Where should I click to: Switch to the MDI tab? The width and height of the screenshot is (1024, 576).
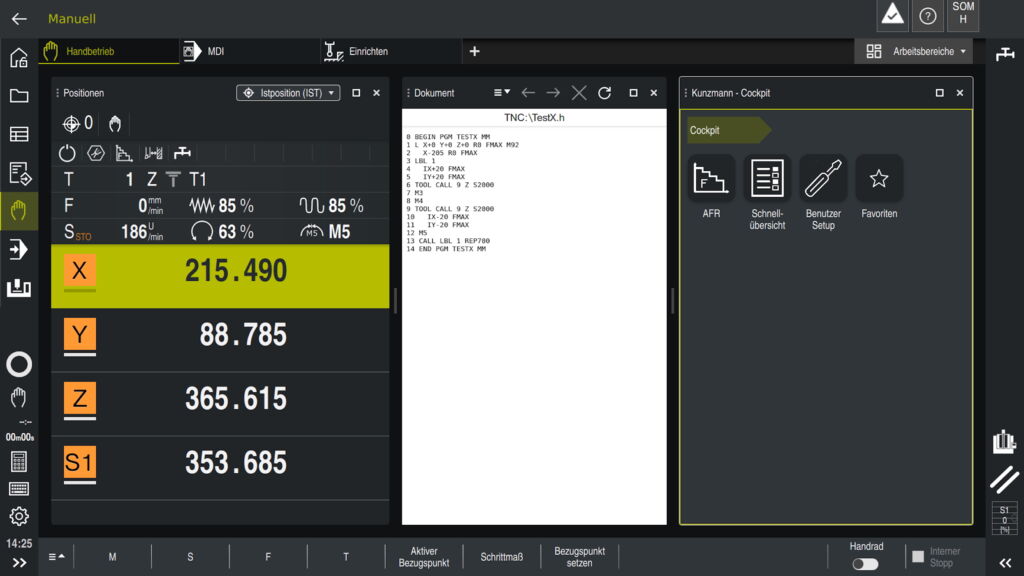tap(248, 51)
